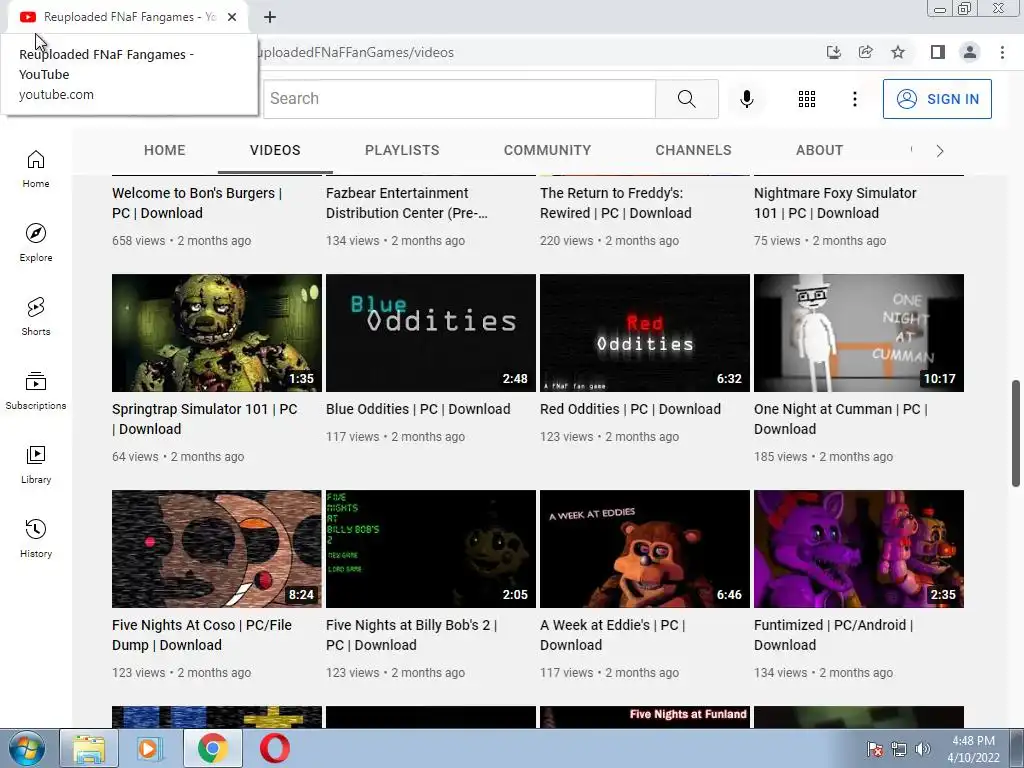Open Welcome to Bon's Burgers title link
This screenshot has width=1024, height=768.
click(197, 203)
